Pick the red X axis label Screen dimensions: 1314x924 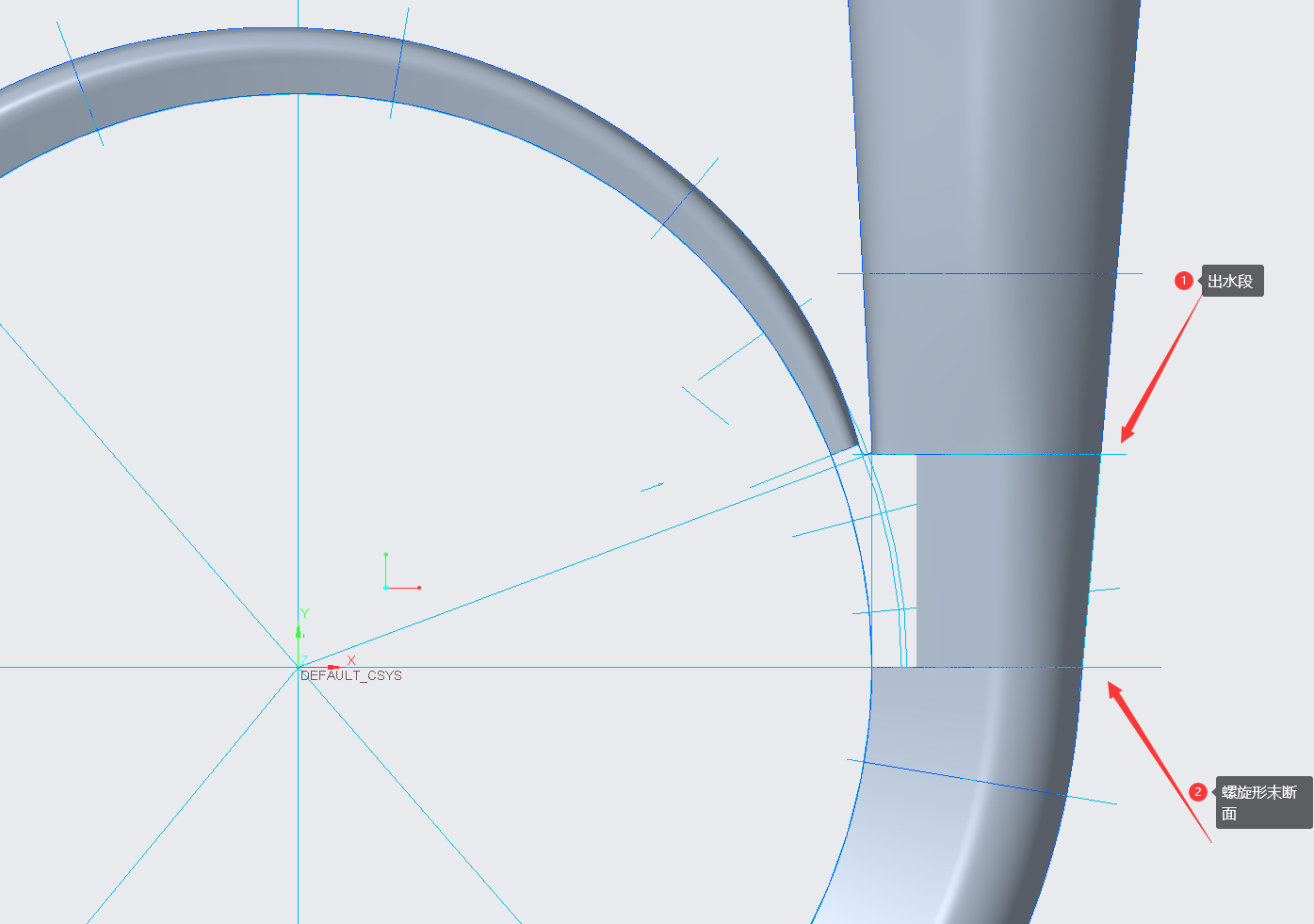(x=351, y=660)
